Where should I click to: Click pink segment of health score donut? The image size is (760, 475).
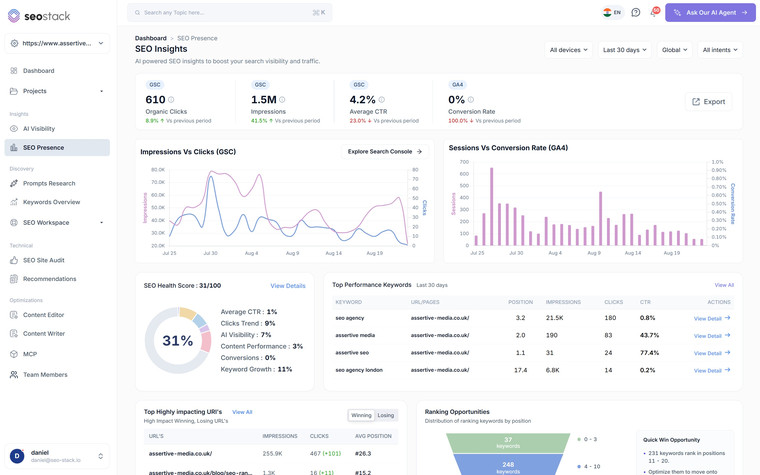206,342
